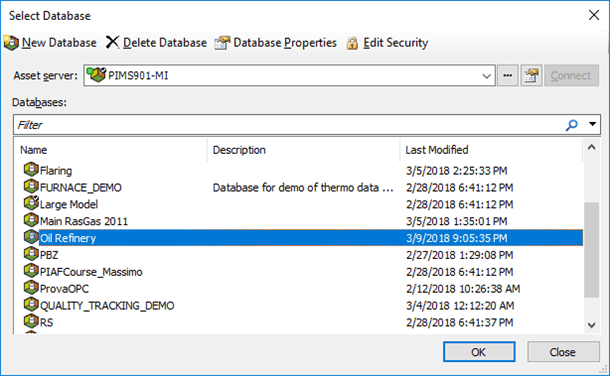Click the New Database toolbar button

pyautogui.click(x=50, y=42)
